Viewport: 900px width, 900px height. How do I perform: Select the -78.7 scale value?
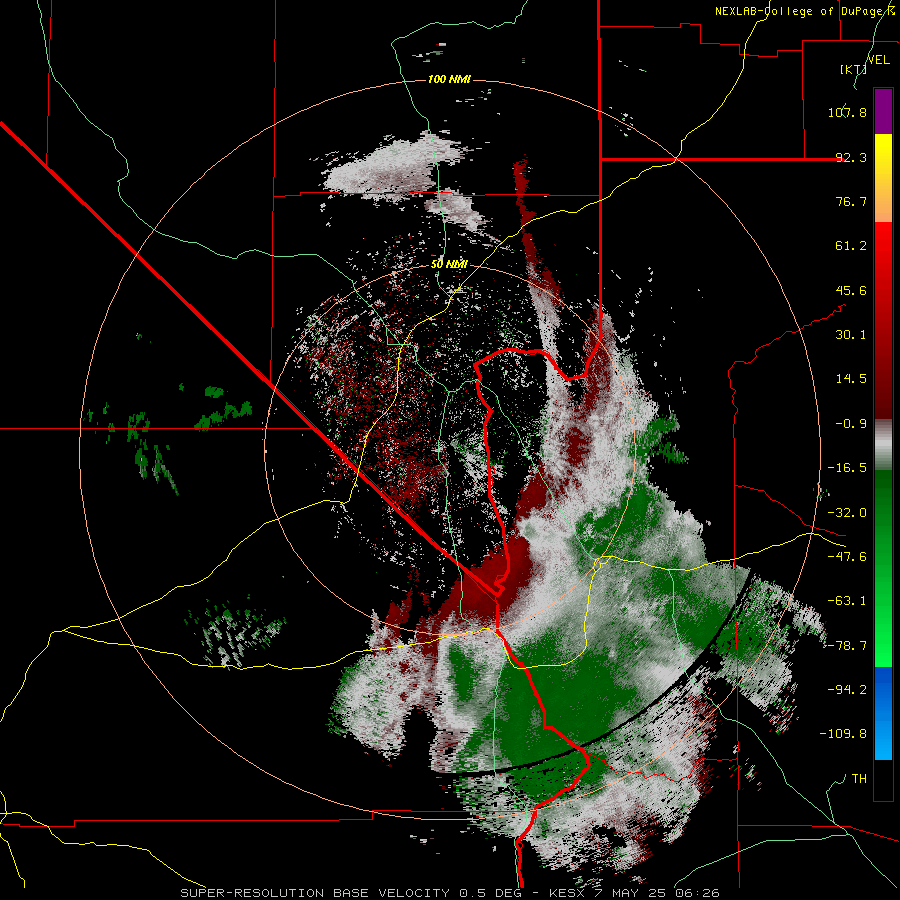[847, 646]
